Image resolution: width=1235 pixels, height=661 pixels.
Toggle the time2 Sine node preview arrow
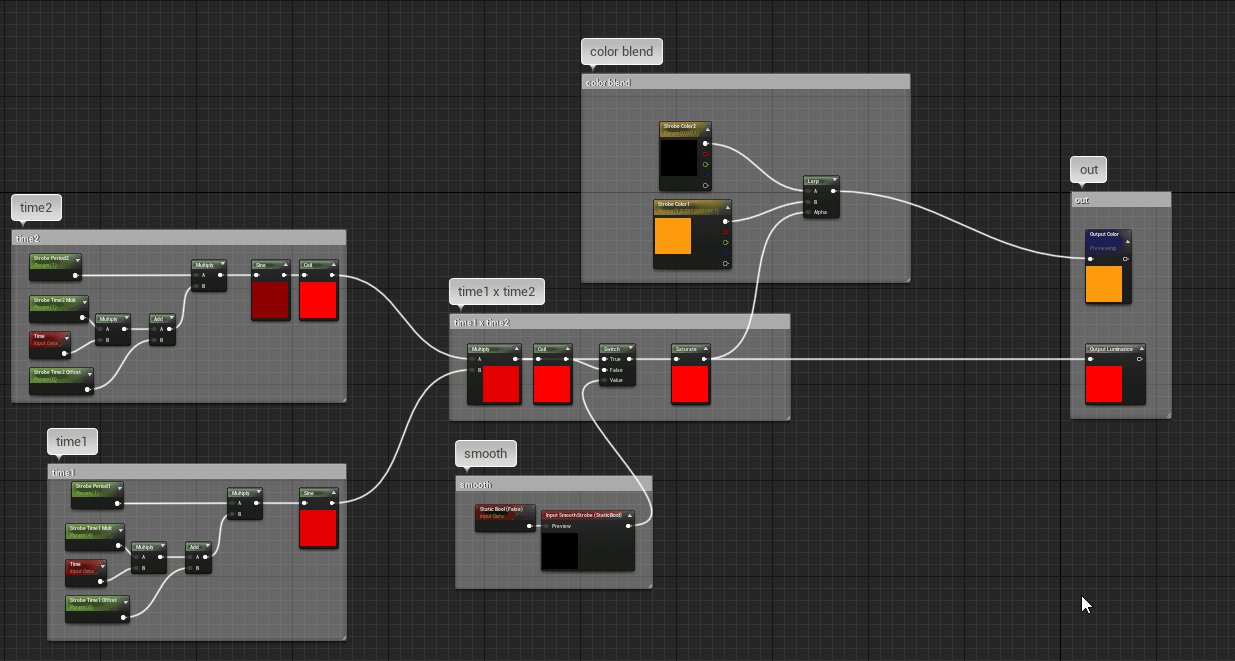(x=285, y=265)
